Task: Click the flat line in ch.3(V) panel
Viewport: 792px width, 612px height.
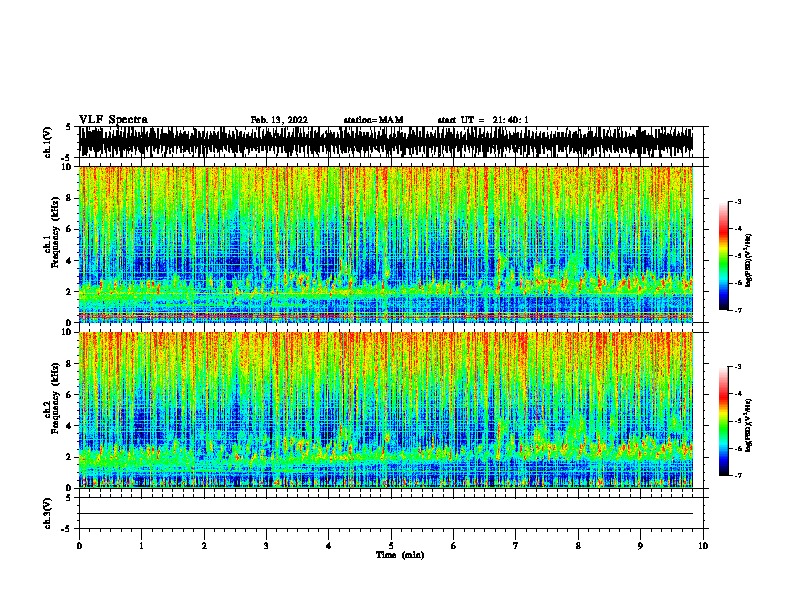Action: (386, 514)
